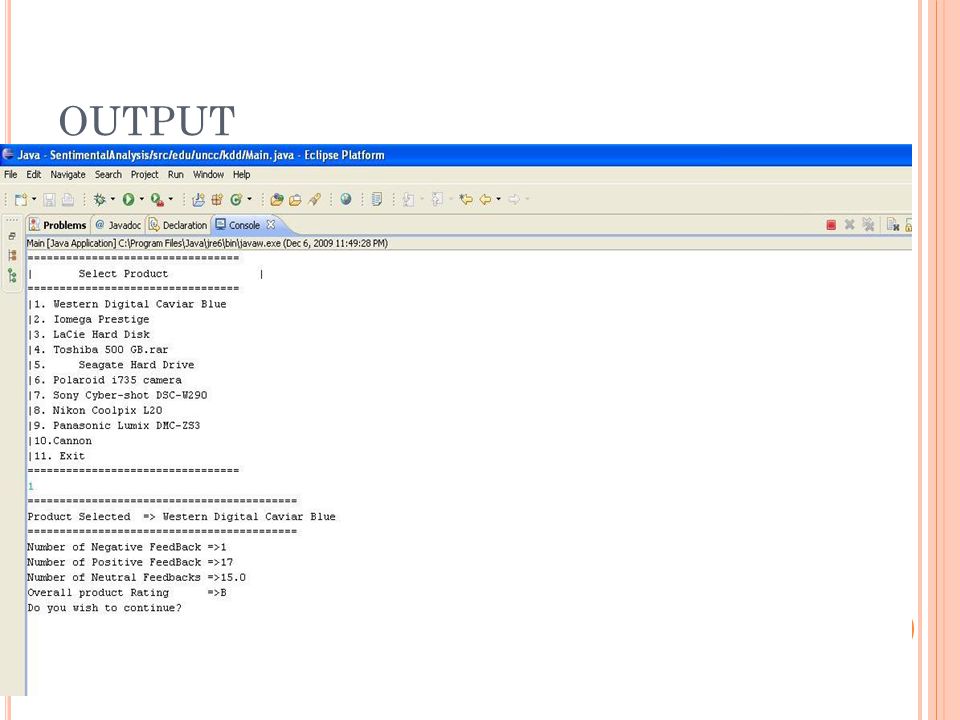Click the Print icon in toolbar

(68, 200)
